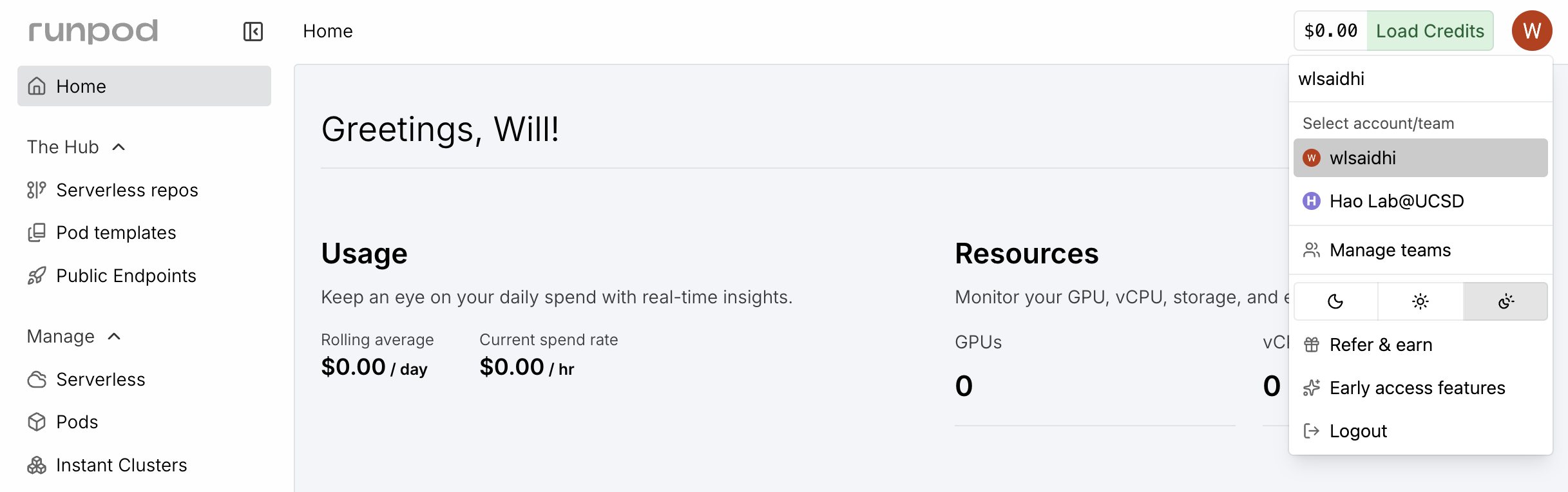This screenshot has height=492, width=1568.
Task: Click Logout in the account menu
Action: pos(1358,430)
